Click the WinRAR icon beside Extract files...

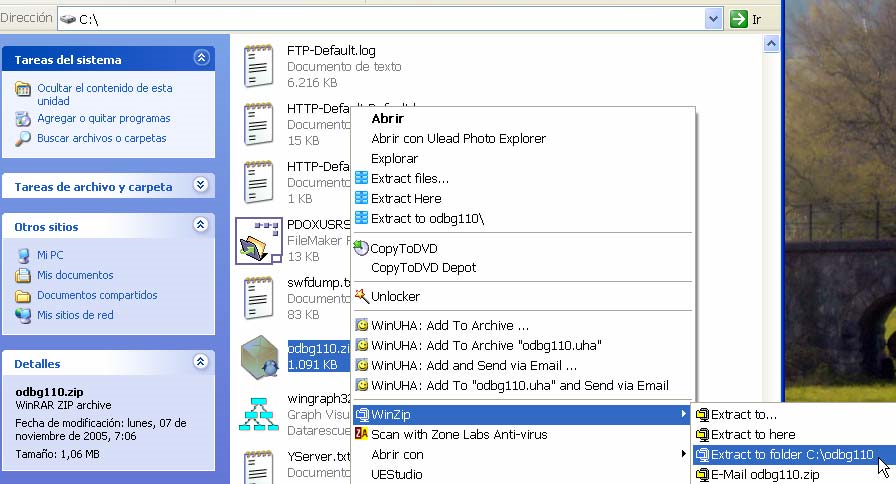pos(361,178)
